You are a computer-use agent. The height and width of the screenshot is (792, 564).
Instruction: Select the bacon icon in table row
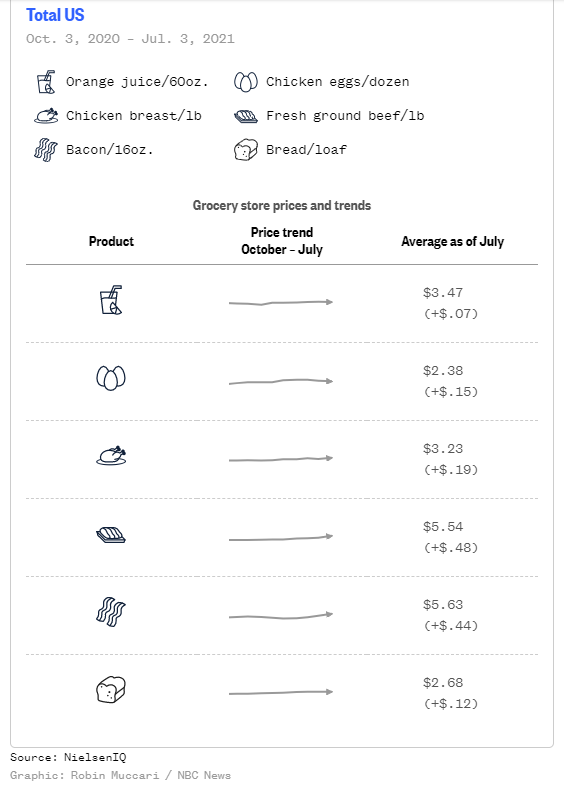coord(111,612)
